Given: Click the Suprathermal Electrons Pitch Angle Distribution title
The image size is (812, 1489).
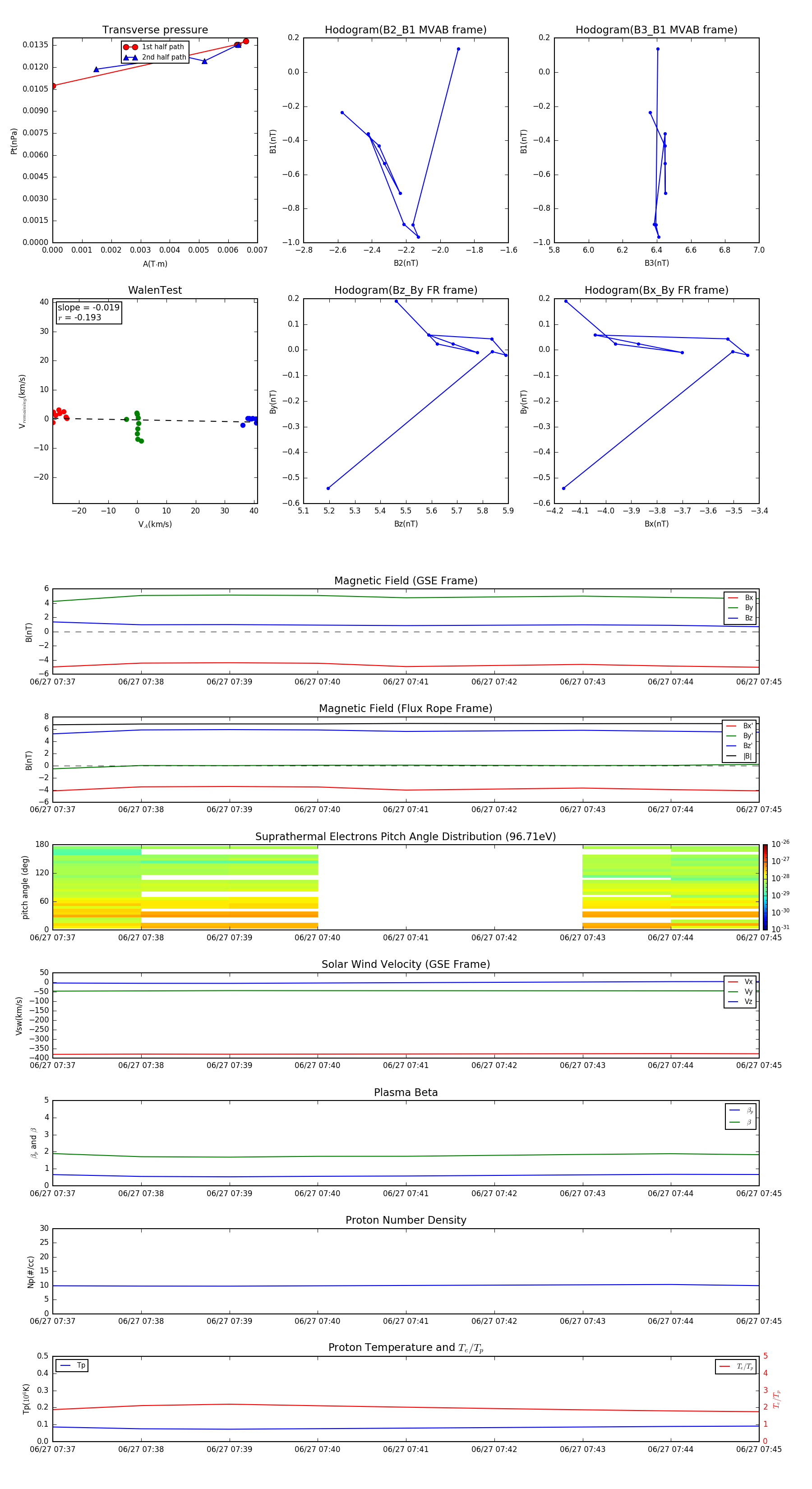Looking at the screenshot, I should (406, 837).
